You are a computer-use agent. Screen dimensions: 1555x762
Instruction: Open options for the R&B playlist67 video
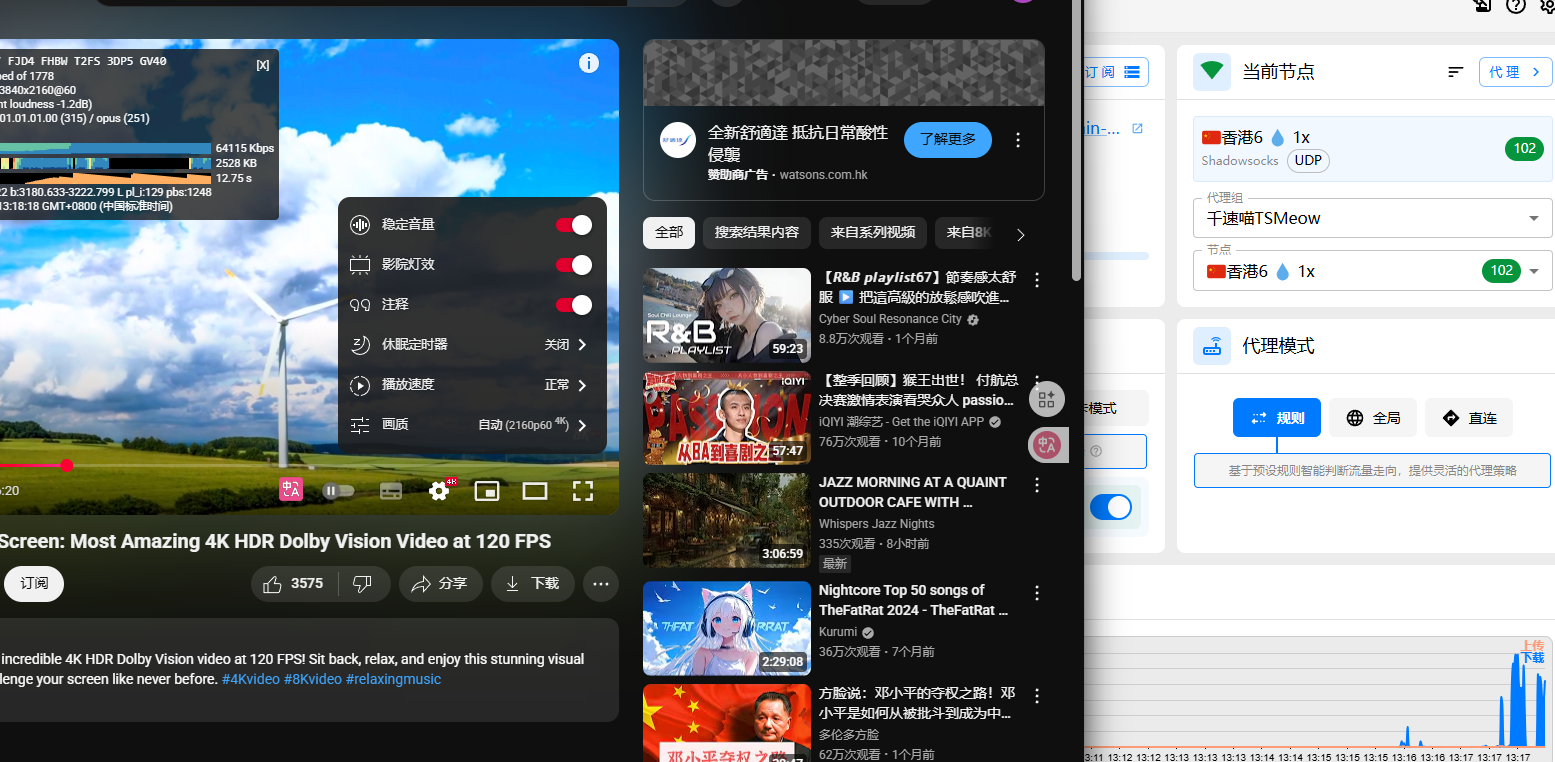[x=1037, y=279]
